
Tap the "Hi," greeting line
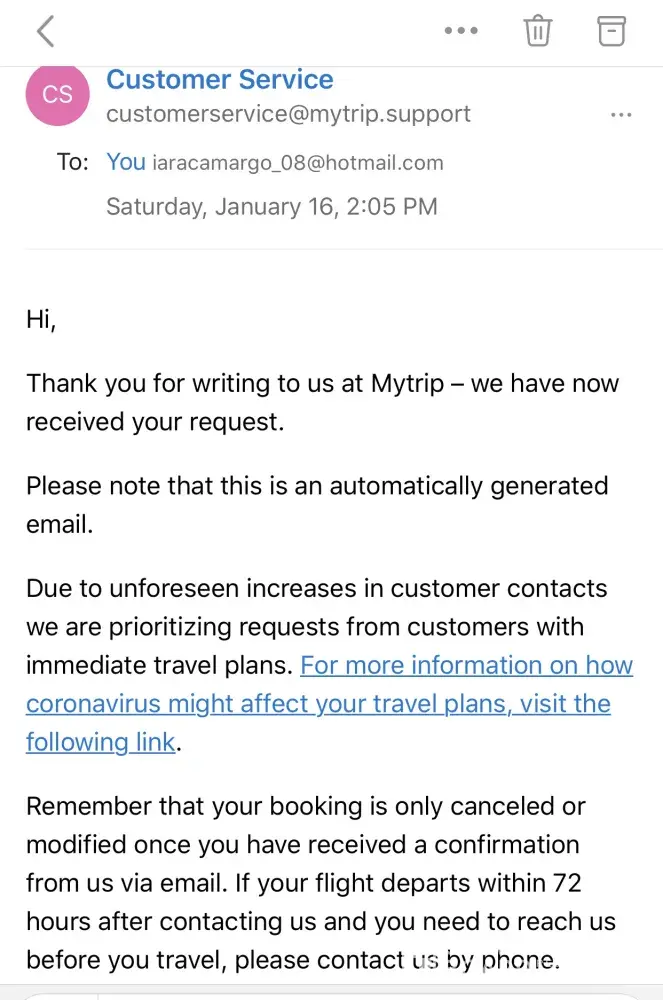click(42, 319)
